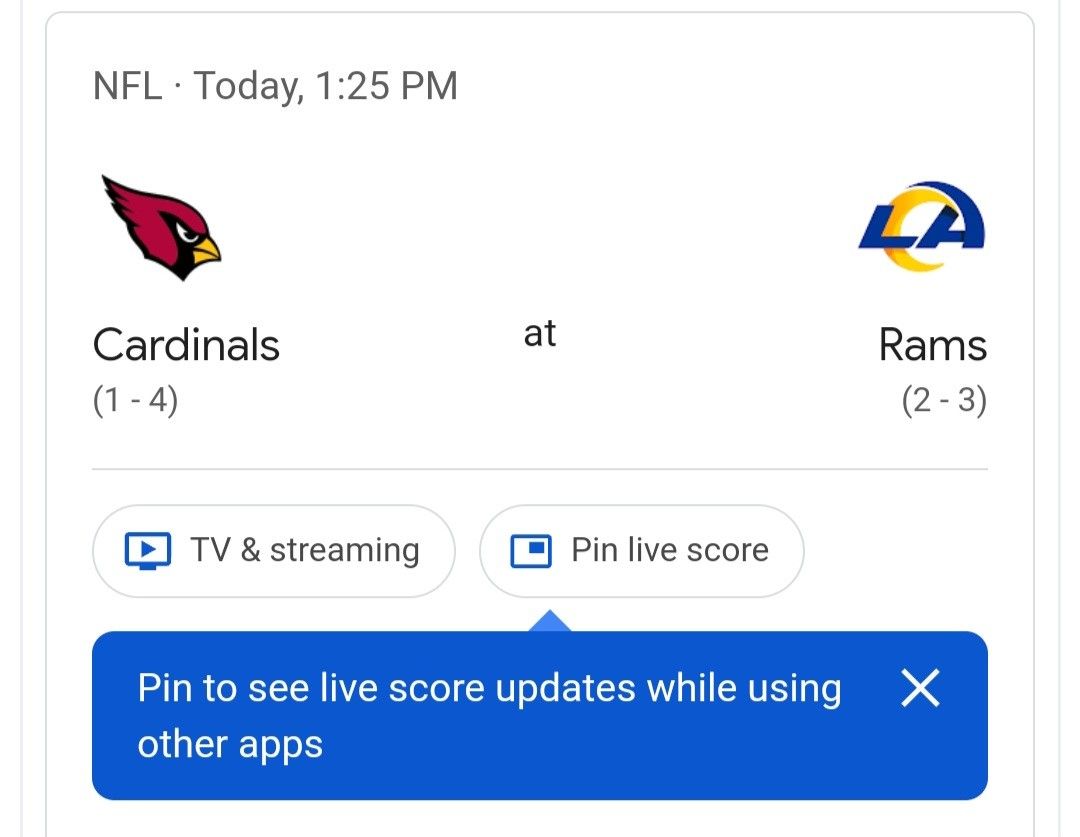Click the "at" matchup text
Image resolution: width=1080 pixels, height=837 pixels.
click(x=540, y=334)
